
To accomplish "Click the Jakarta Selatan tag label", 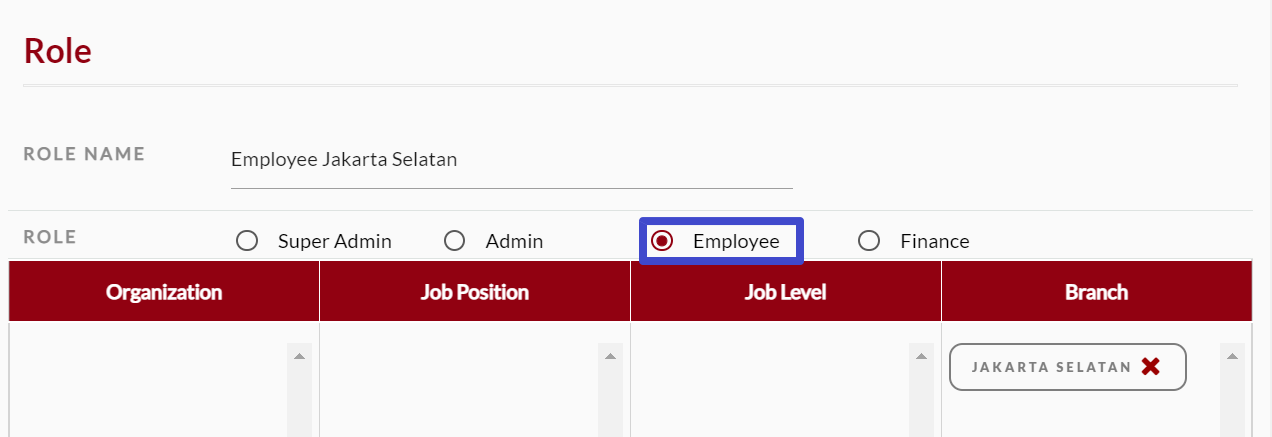I will (x=1051, y=367).
